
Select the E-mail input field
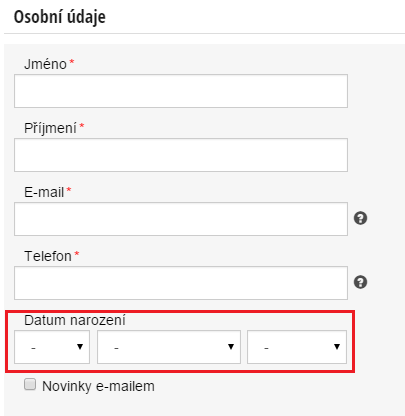[181, 219]
